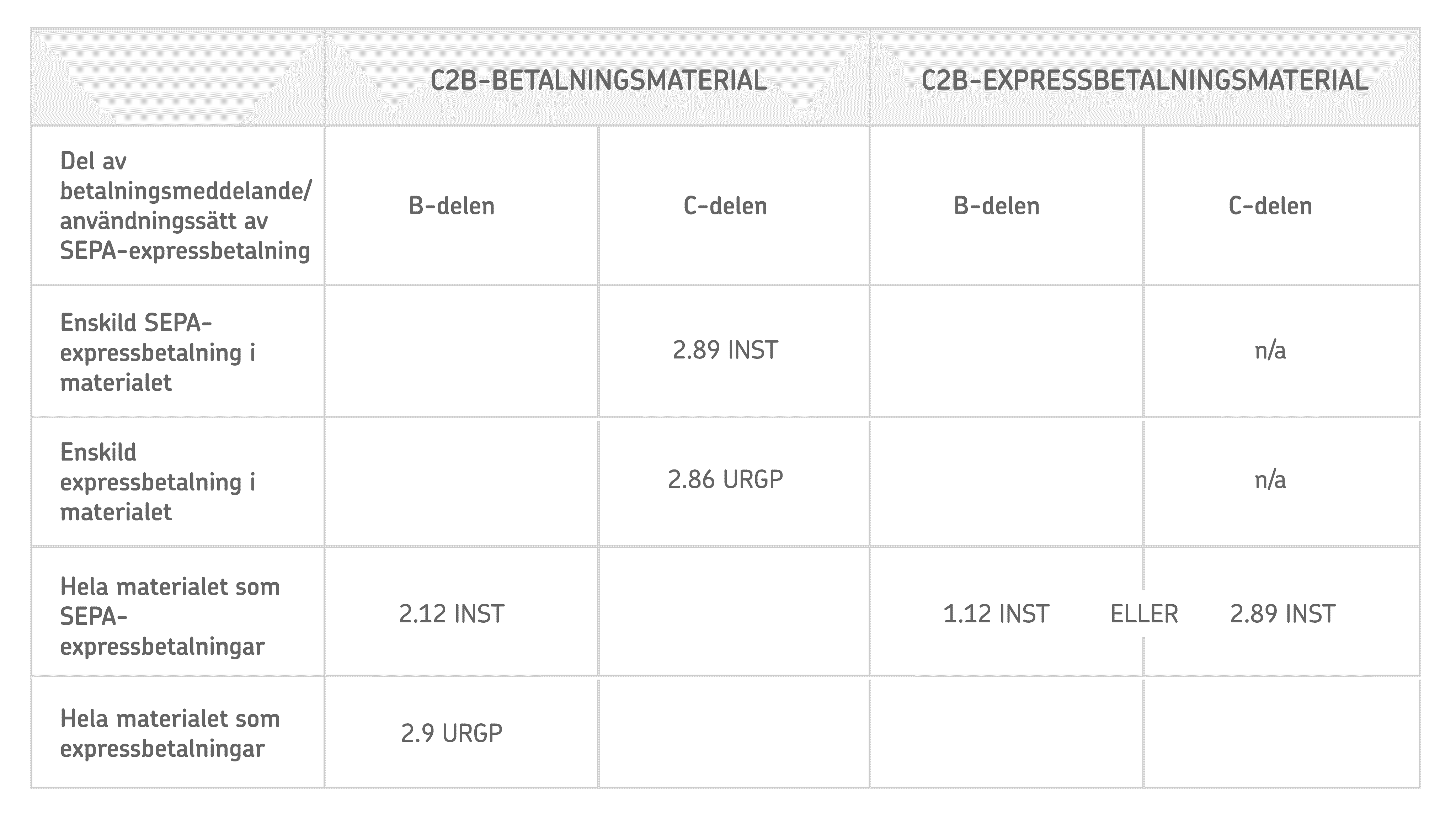Click the word ELLER
This screenshot has height=824, width=1456.
(1144, 614)
